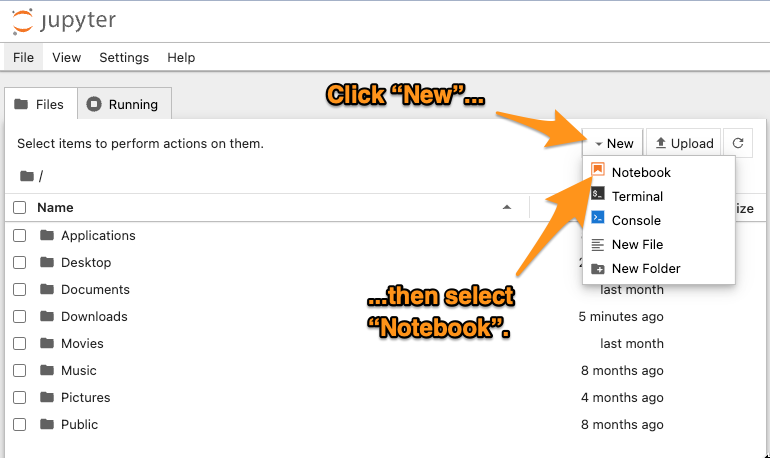
Task: Click the Music folder icon
Action: 47,370
